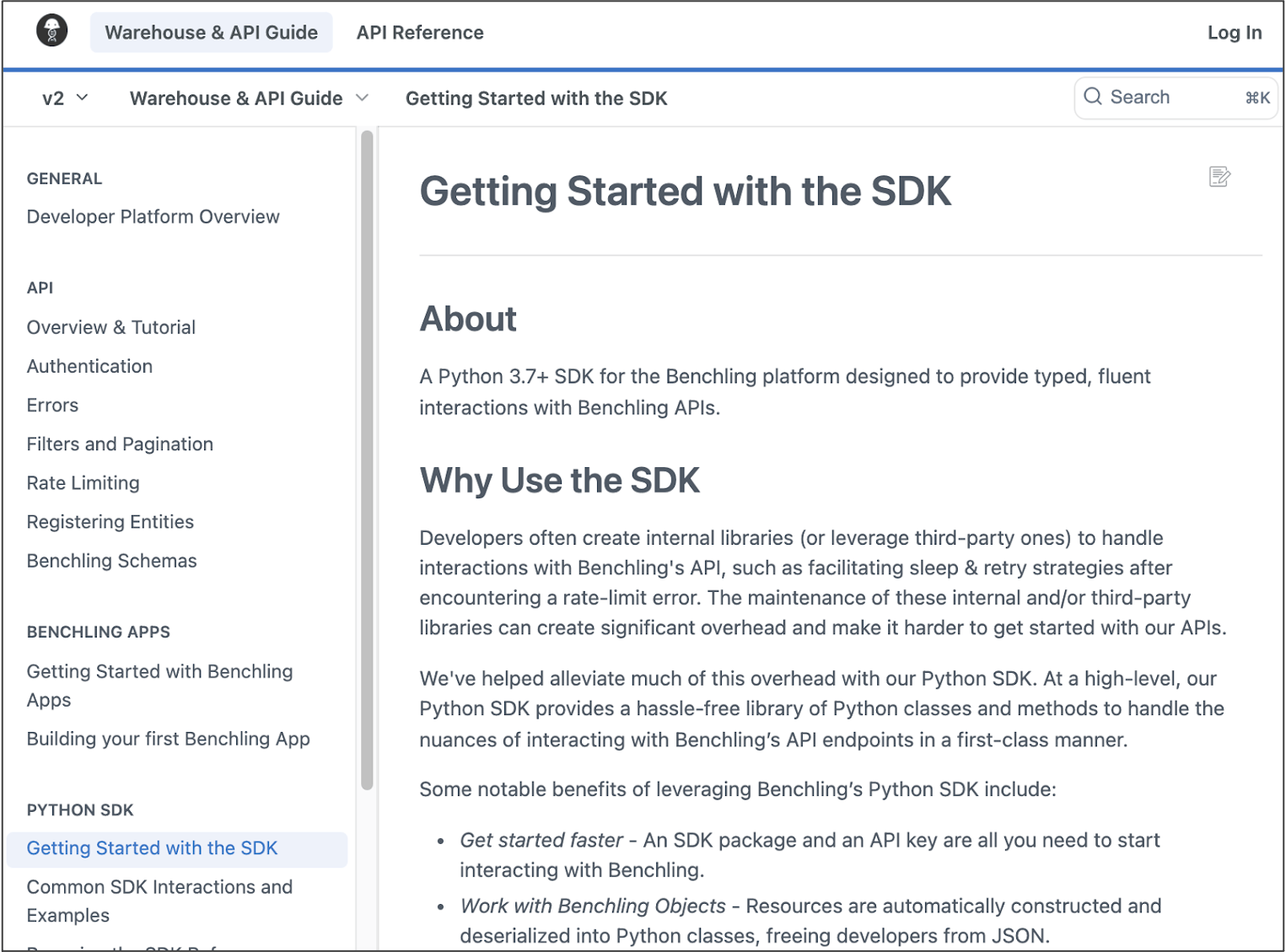The image size is (1286, 952).
Task: Select Getting Started with the SDK sidebar item
Action: click(x=177, y=848)
